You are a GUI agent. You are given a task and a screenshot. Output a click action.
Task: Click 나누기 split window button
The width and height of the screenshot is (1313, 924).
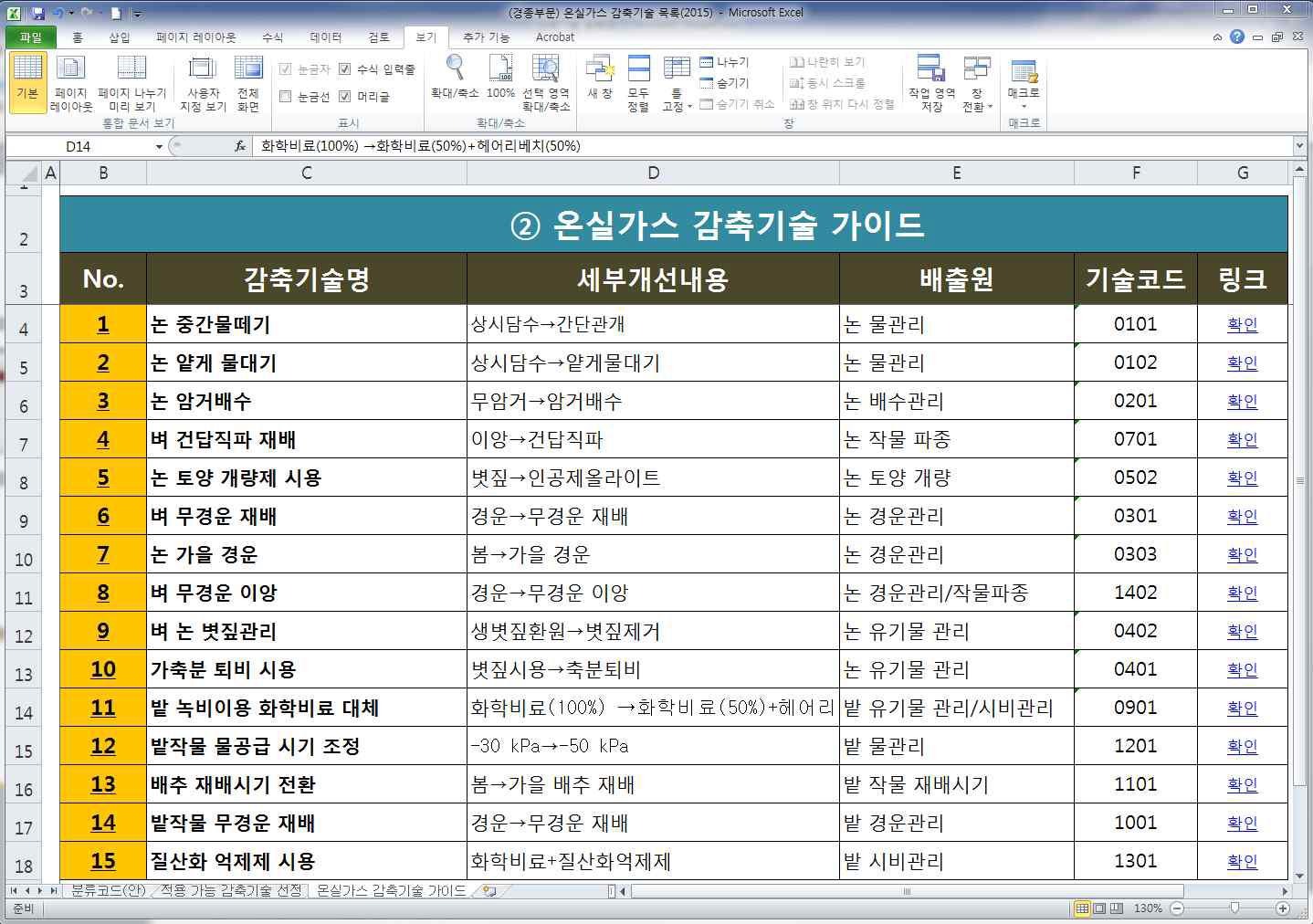[x=724, y=62]
